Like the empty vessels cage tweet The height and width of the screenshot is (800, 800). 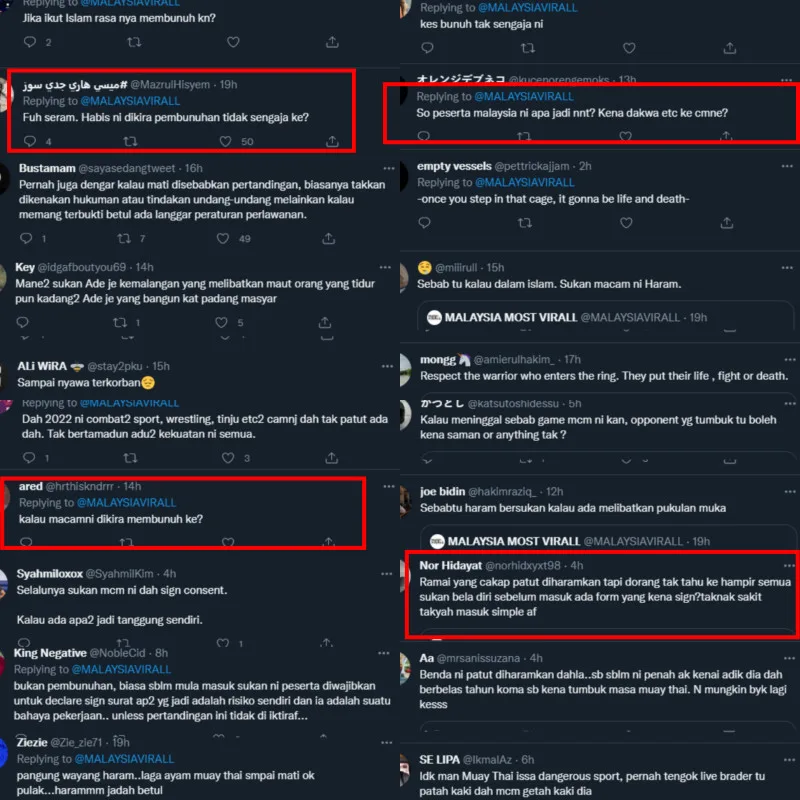pos(626,223)
